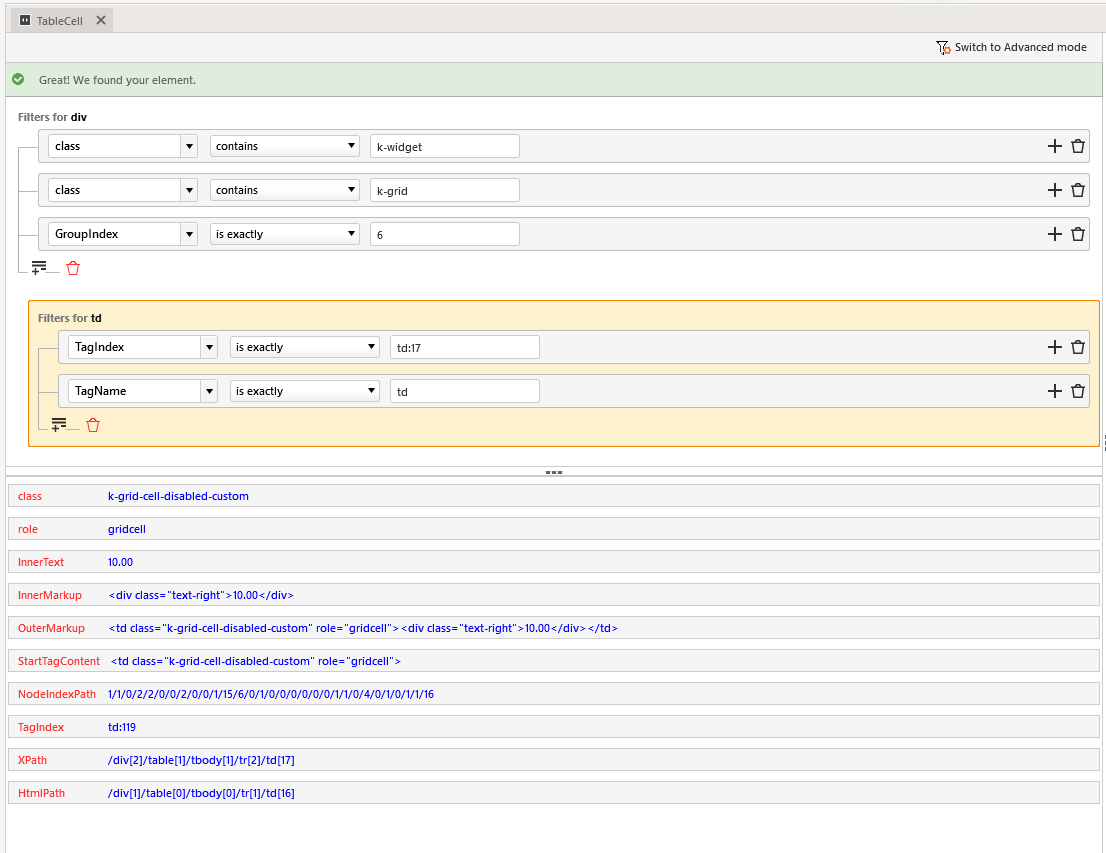
Task: Add new filter group under td filters
Action: coord(59,425)
